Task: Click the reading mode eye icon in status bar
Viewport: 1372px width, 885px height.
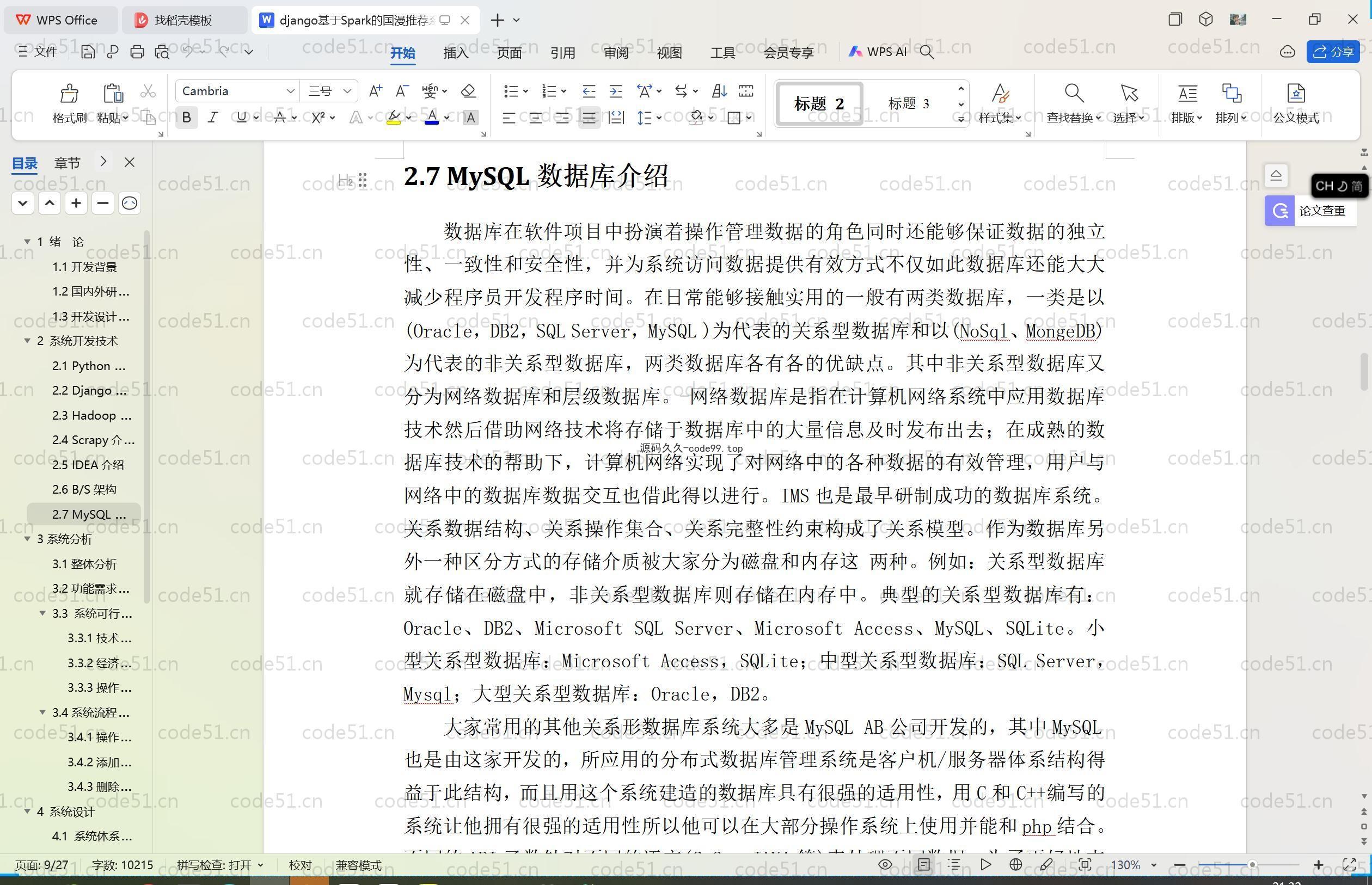Action: click(885, 864)
